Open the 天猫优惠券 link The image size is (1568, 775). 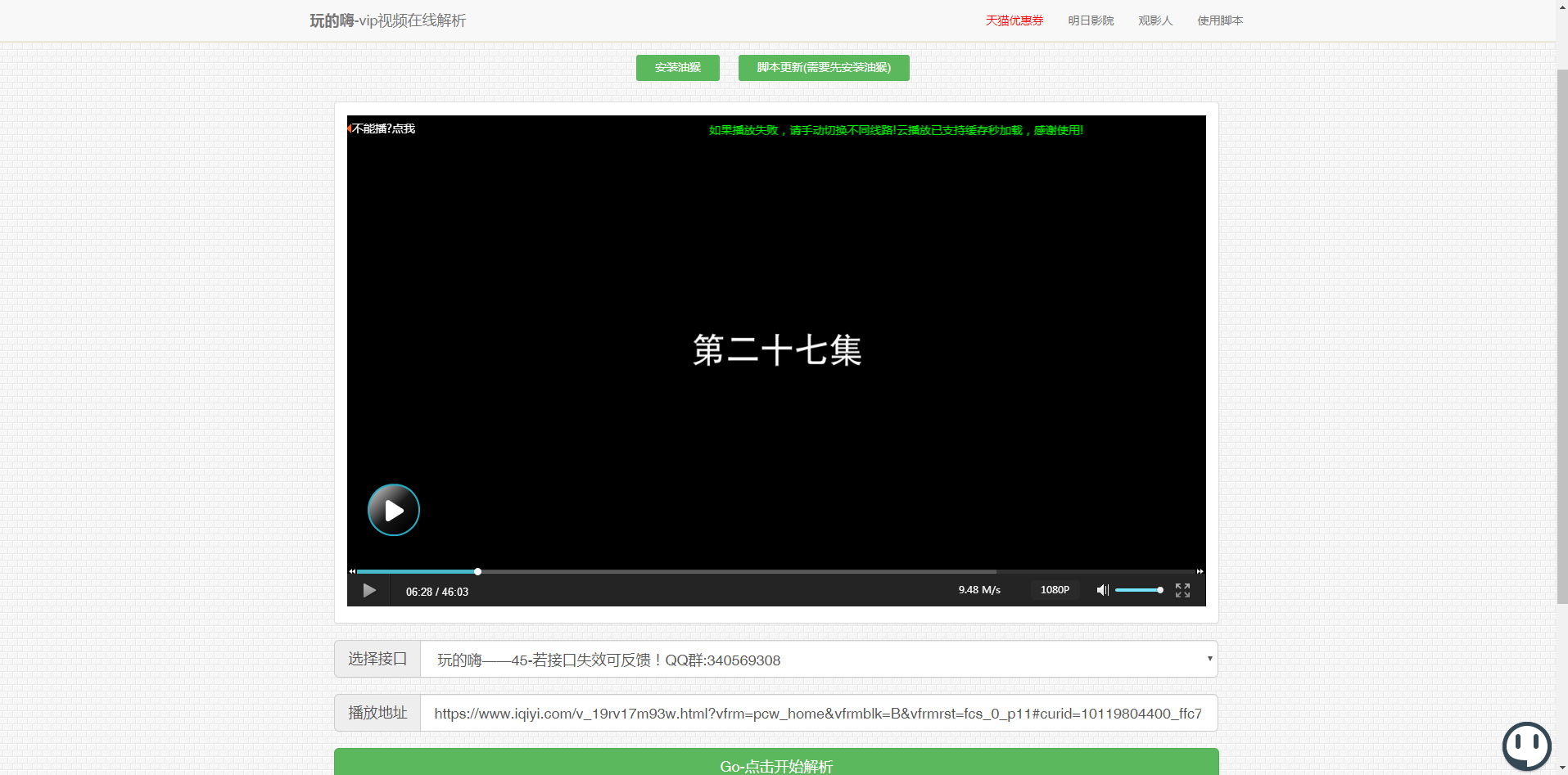click(x=1014, y=20)
